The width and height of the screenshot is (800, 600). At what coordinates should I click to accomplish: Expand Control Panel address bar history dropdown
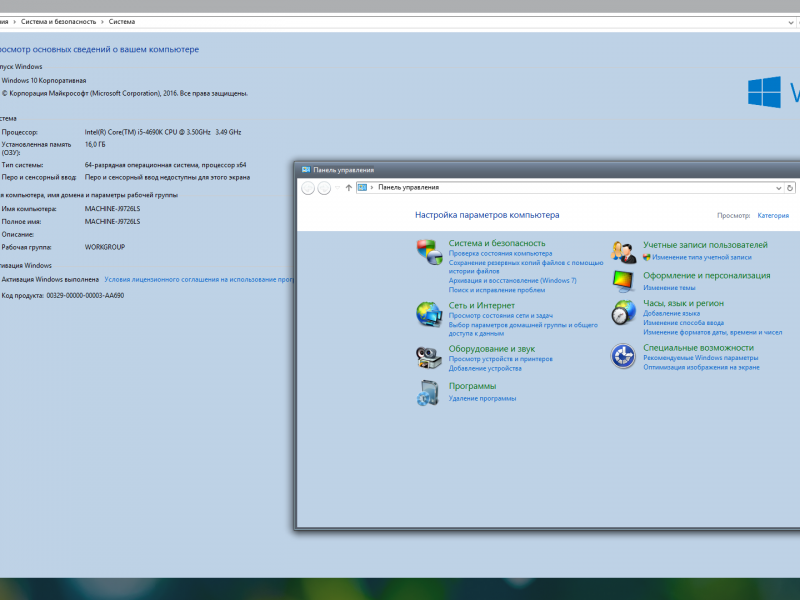point(779,188)
